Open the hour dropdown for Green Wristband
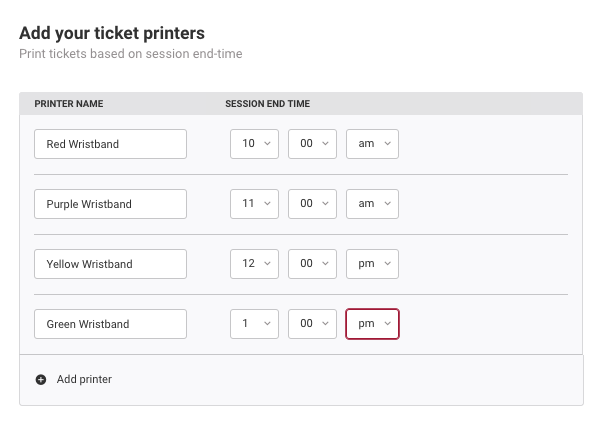Screen dimensions: 603x423 pos(256,324)
